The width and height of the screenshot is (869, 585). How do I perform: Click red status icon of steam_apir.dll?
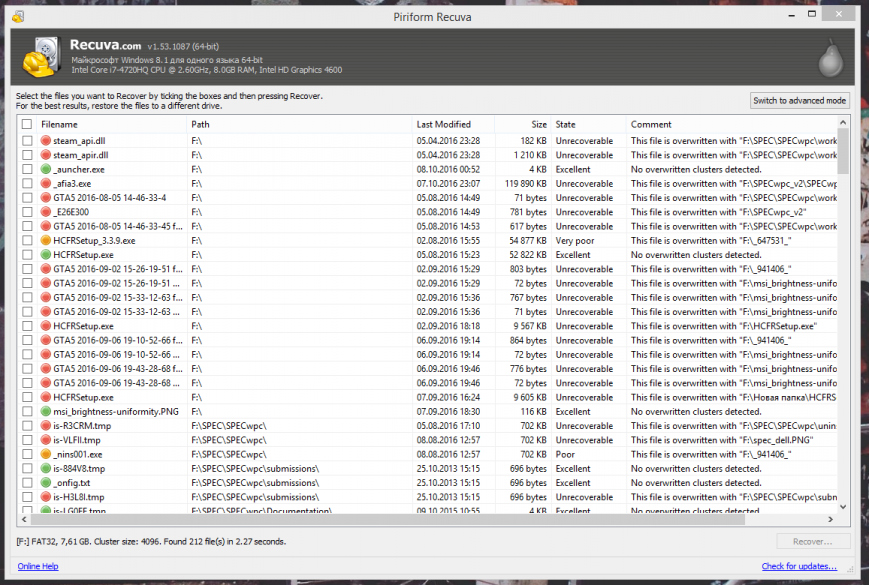click(46, 155)
